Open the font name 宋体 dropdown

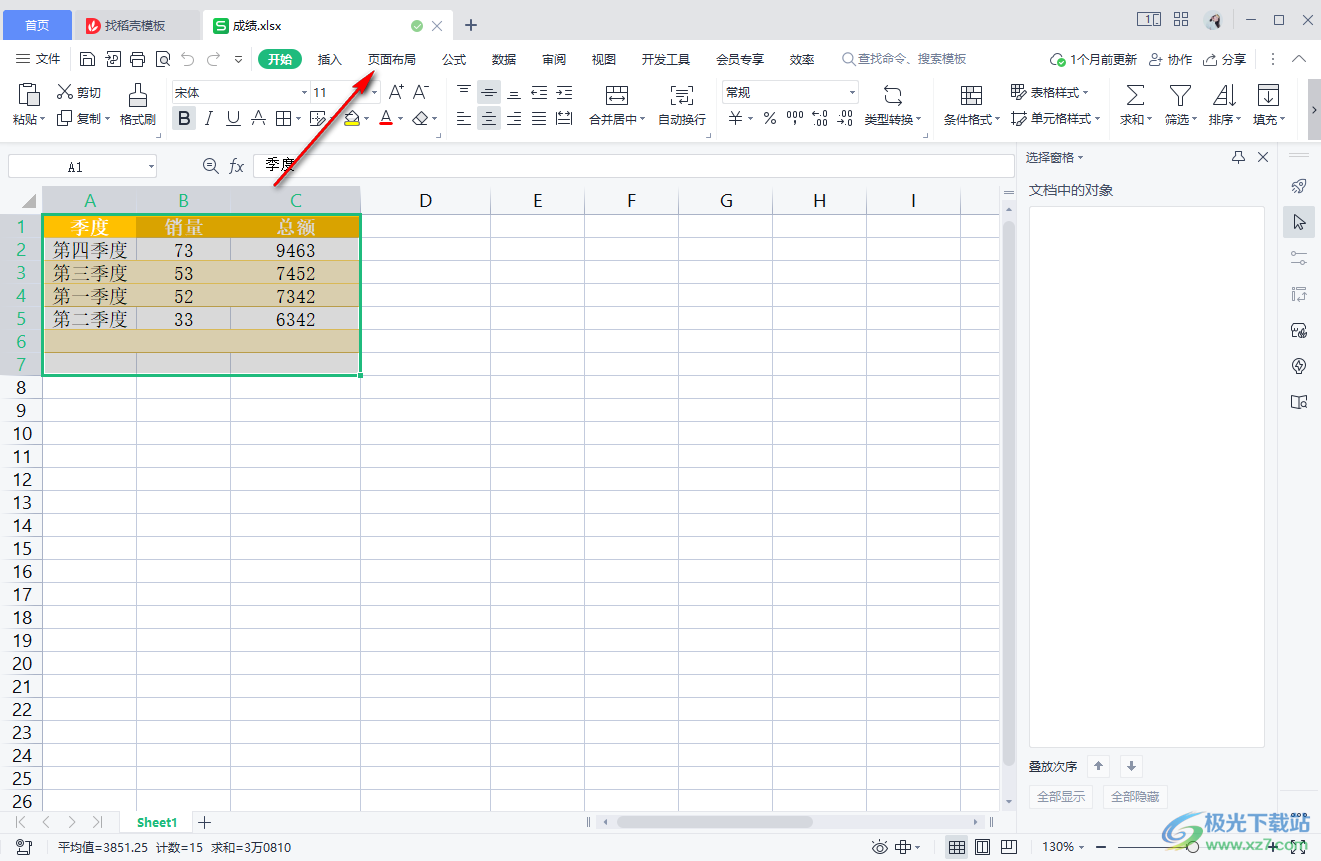pyautogui.click(x=305, y=92)
